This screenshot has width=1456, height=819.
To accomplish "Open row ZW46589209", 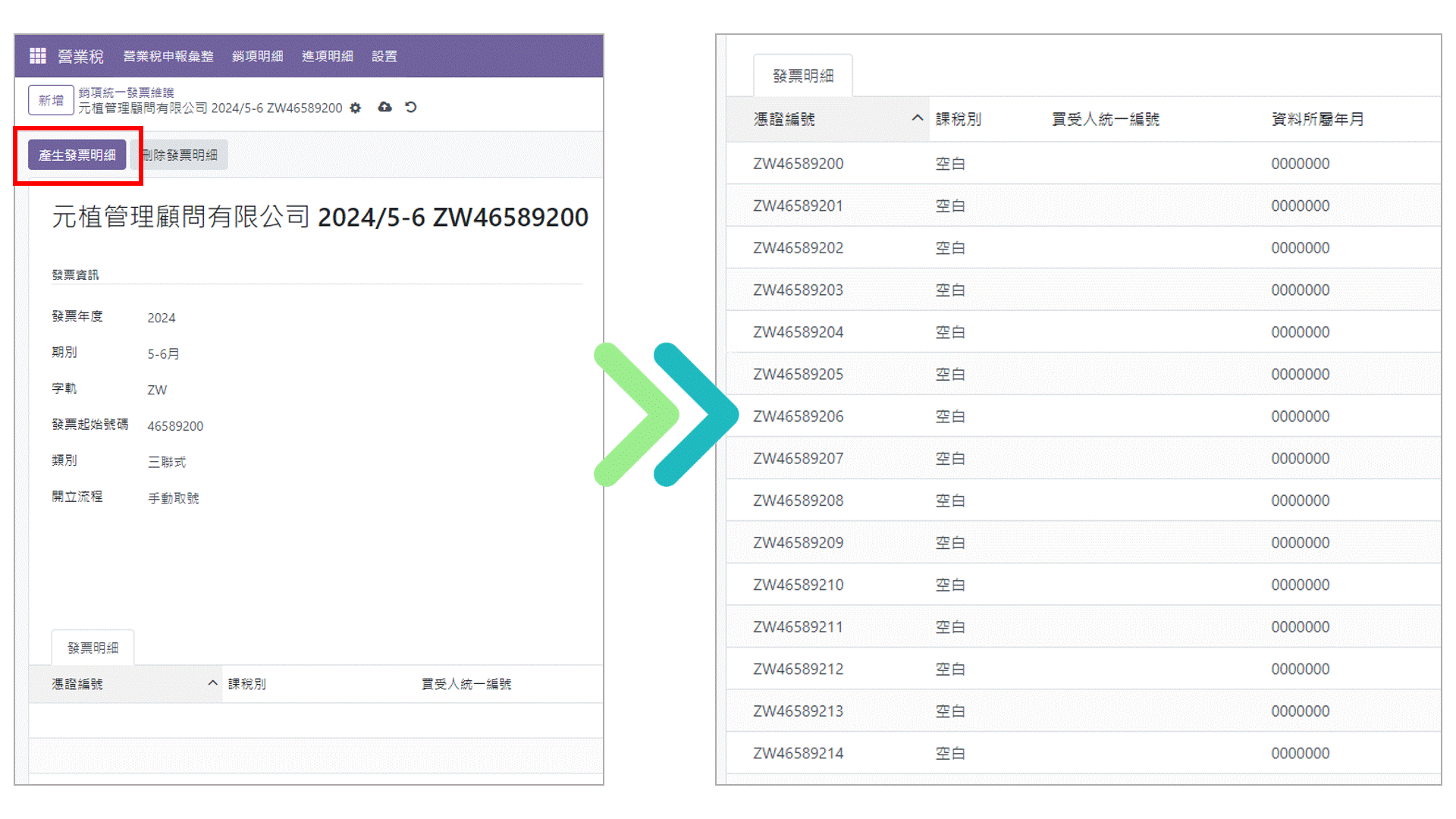I will coord(1084,542).
